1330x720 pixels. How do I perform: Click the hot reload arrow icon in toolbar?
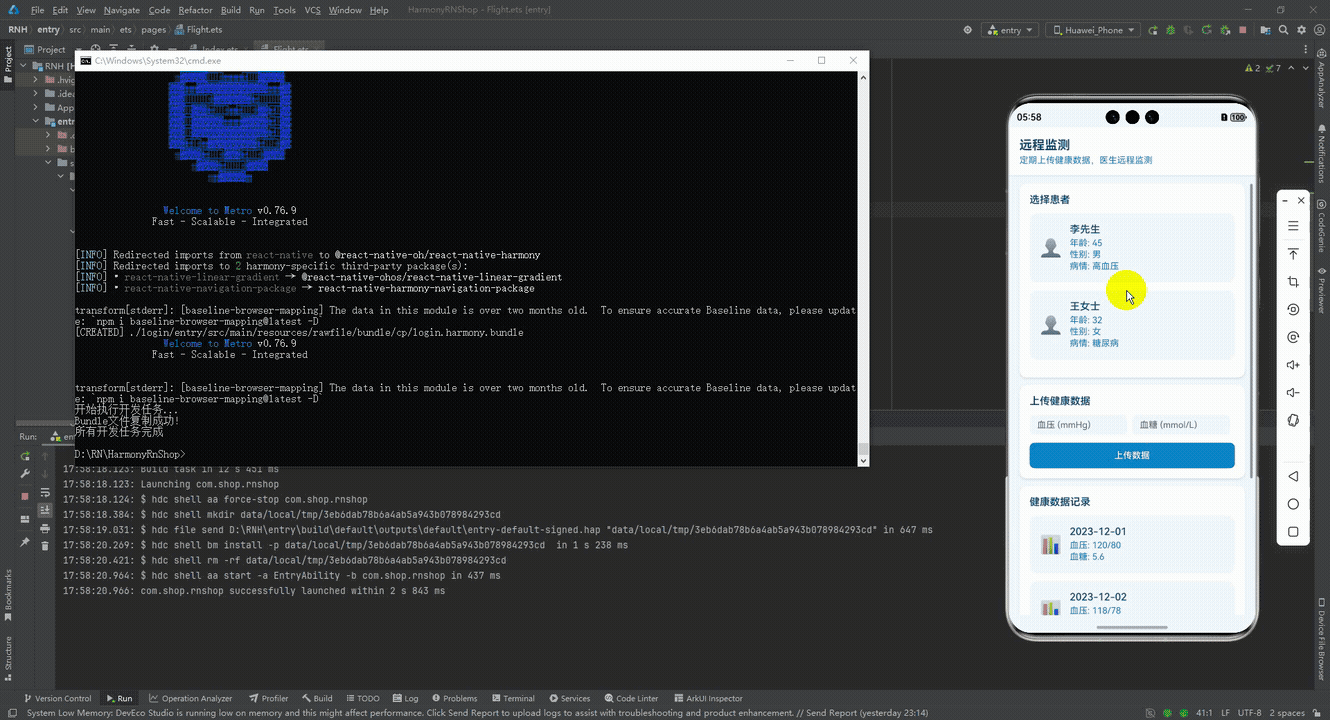point(1207,30)
